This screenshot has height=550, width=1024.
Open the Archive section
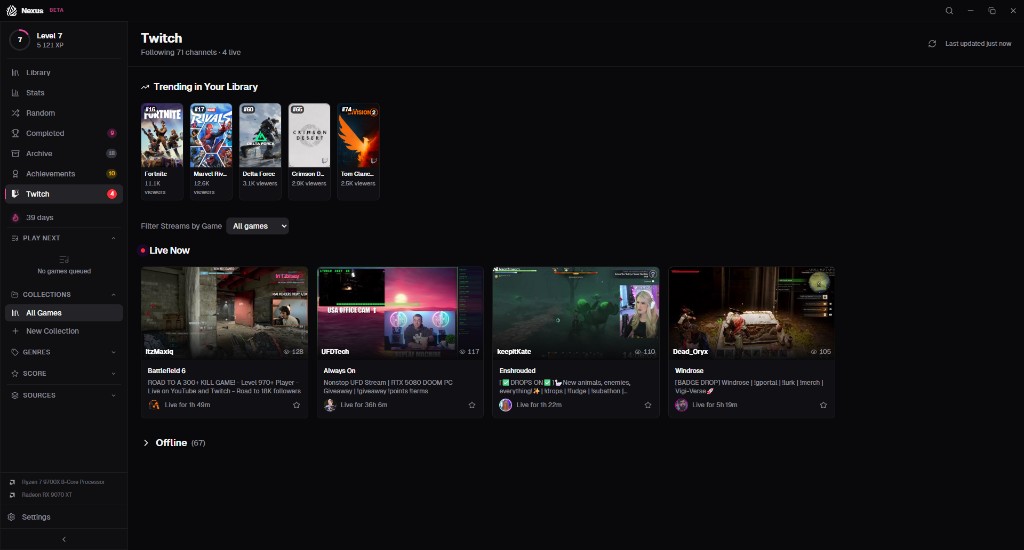[x=63, y=154]
